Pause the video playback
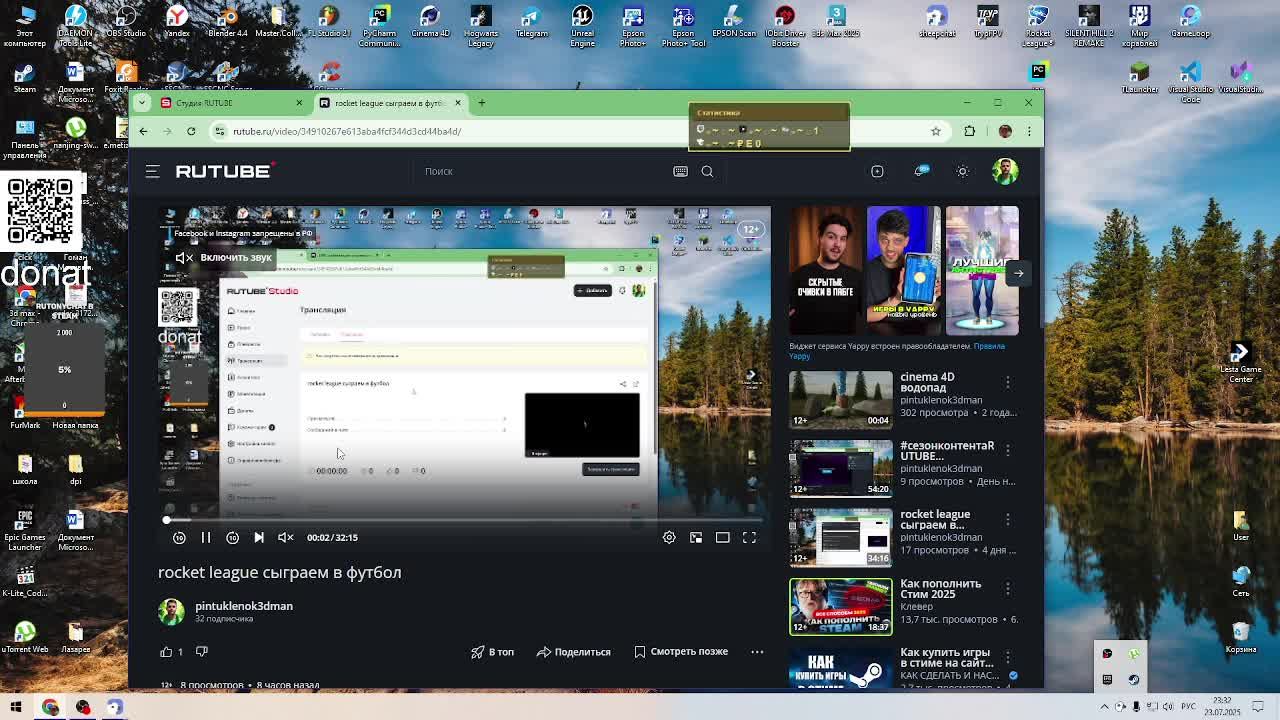The height and width of the screenshot is (720, 1280). 205,537
